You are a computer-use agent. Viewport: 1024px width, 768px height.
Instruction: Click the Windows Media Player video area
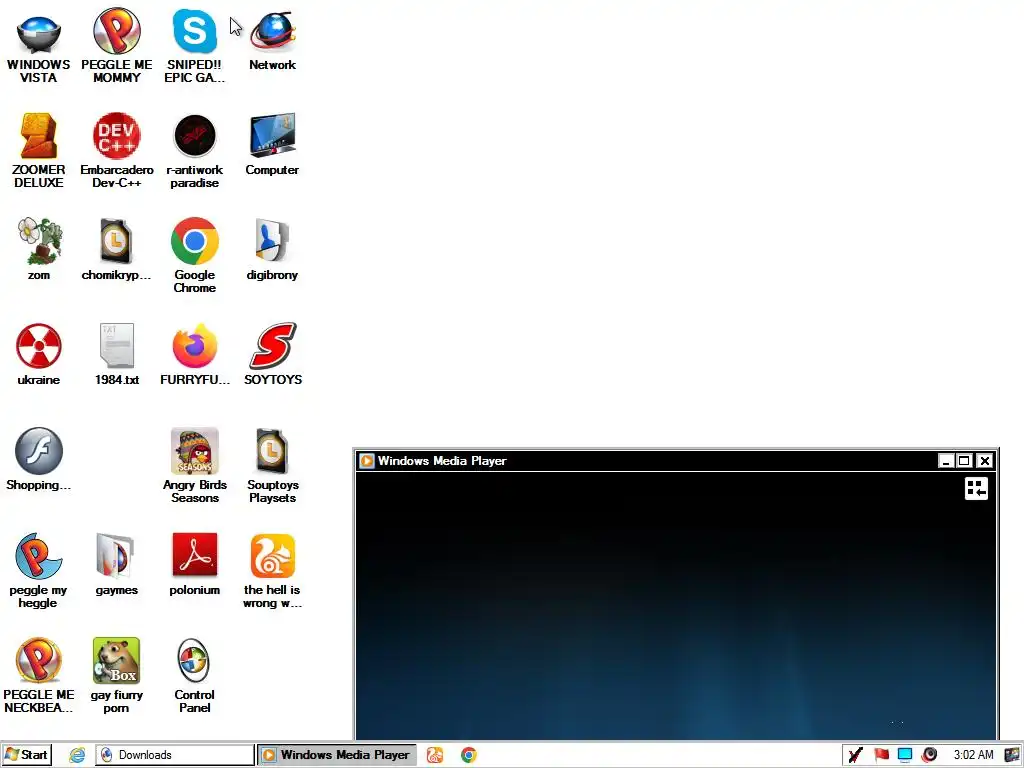(676, 606)
